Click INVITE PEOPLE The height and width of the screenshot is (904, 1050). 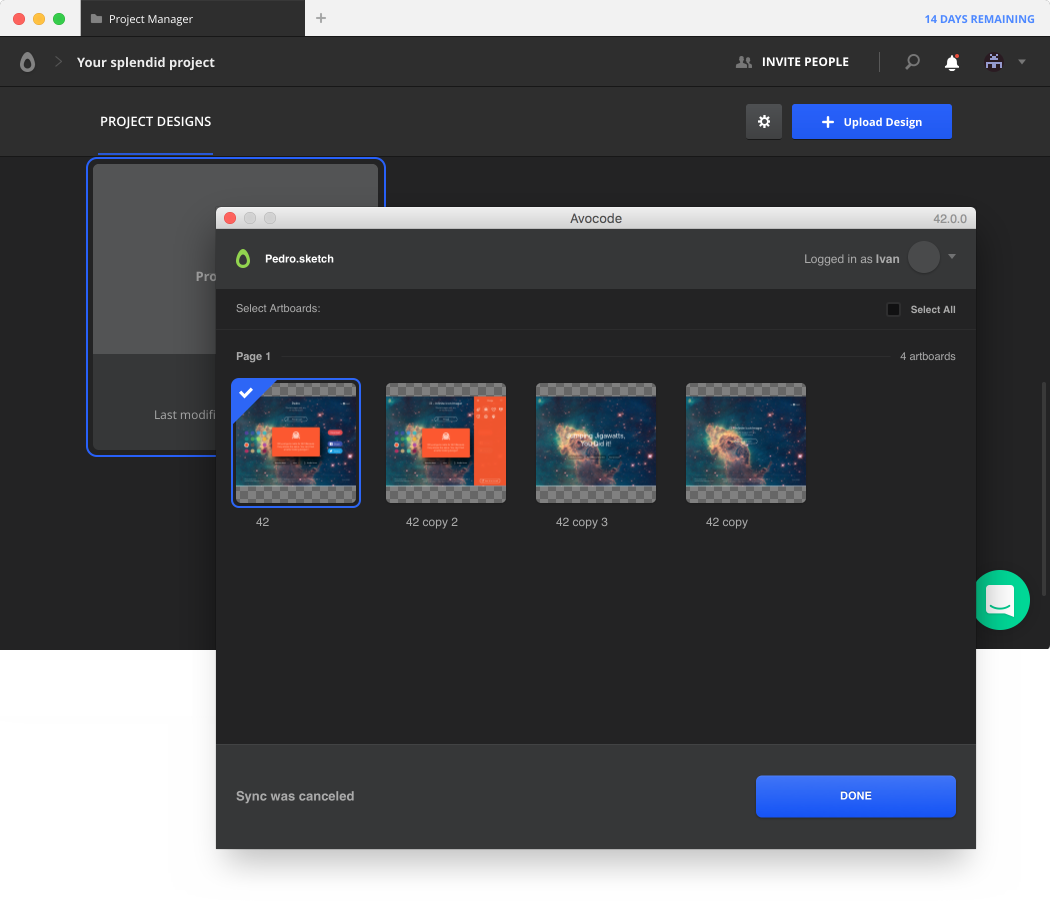click(805, 62)
